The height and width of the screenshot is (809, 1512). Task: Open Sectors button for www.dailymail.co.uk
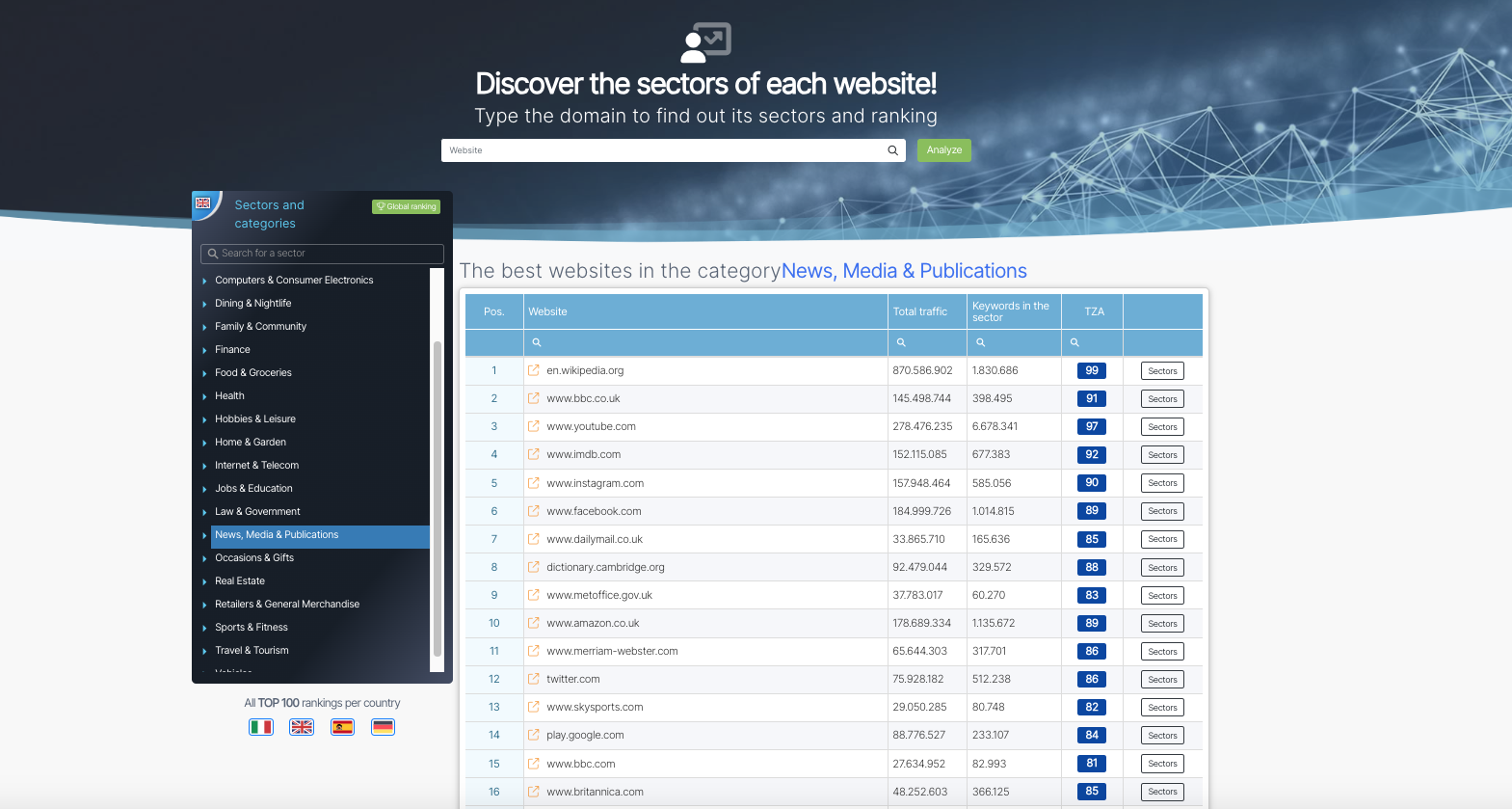tap(1162, 539)
